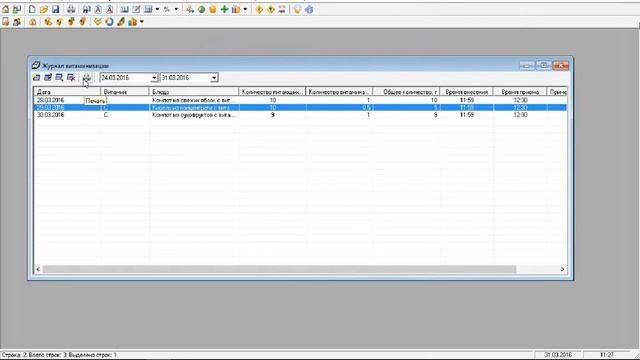
Task: Click the status bar row count text
Action: (x=59, y=355)
